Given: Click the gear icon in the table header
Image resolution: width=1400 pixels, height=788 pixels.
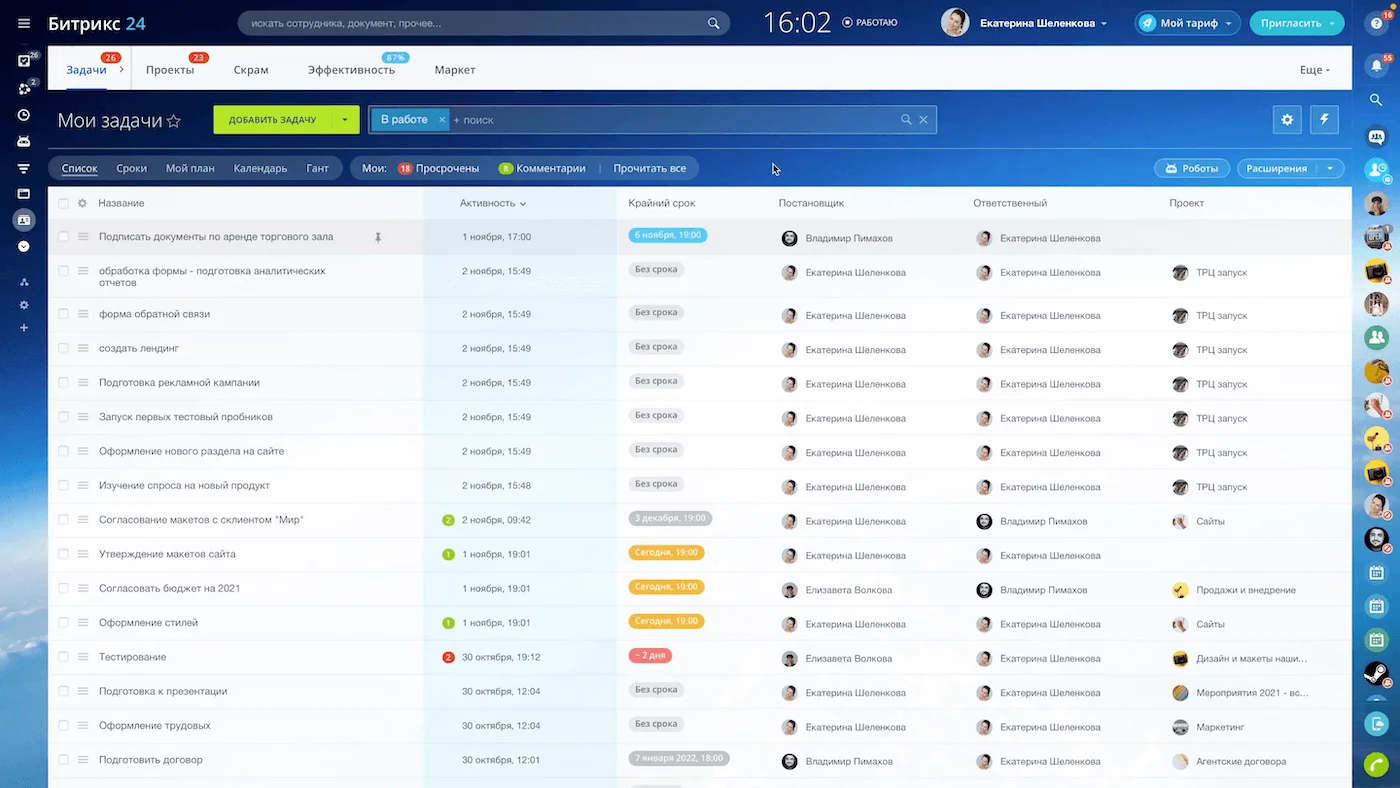Looking at the screenshot, I should pos(82,203).
